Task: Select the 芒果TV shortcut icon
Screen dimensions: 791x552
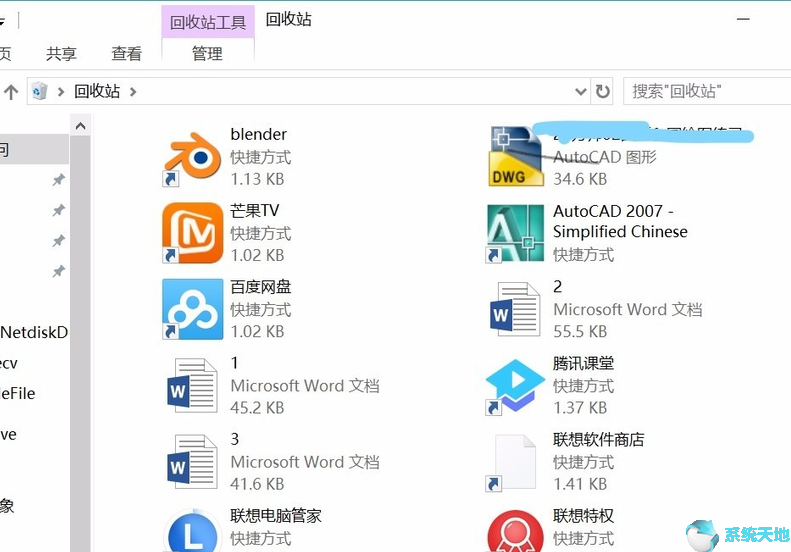Action: pyautogui.click(x=192, y=233)
